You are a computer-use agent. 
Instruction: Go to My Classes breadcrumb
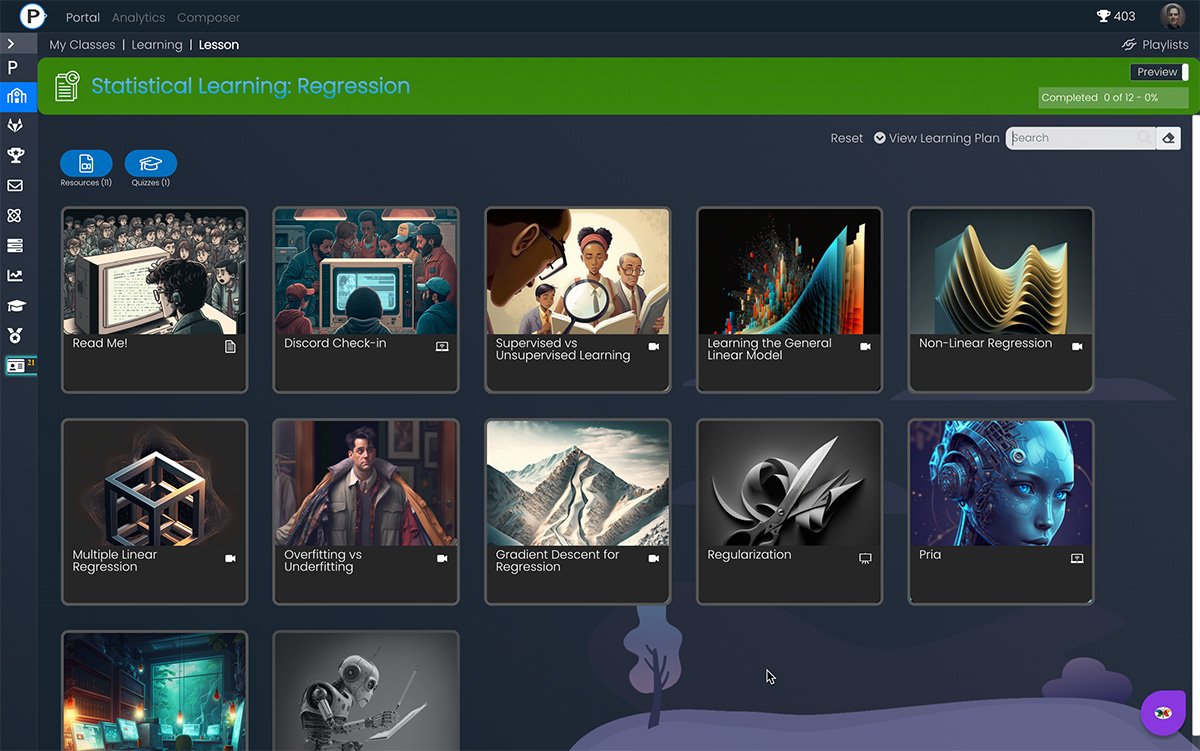(x=82, y=45)
